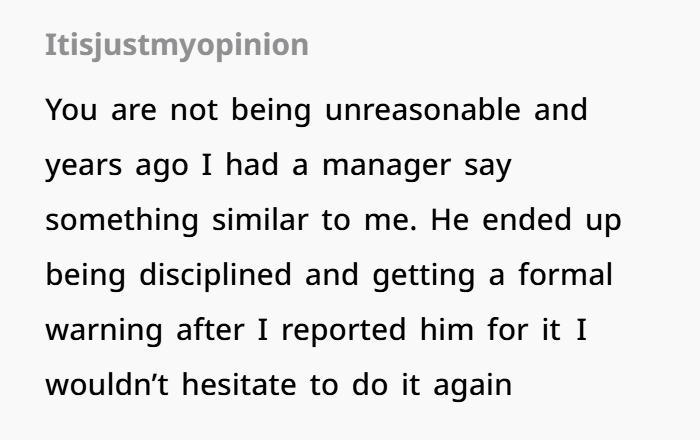Select the word "manager" in the comment

click(x=387, y=166)
